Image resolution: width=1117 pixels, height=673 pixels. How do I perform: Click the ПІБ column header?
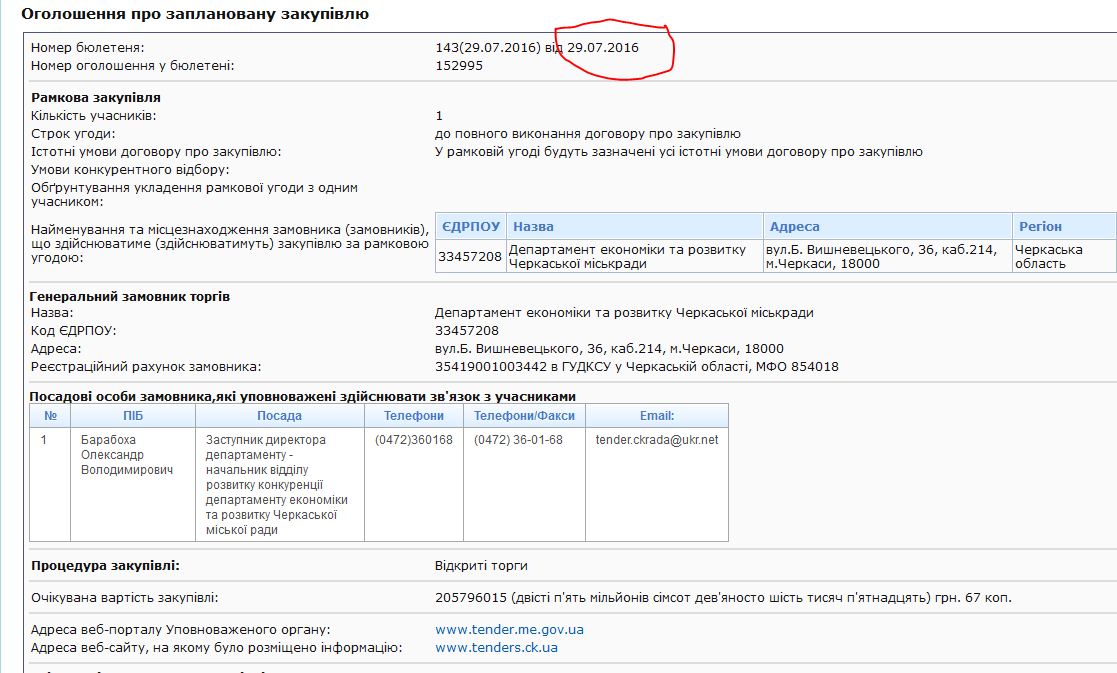point(133,416)
